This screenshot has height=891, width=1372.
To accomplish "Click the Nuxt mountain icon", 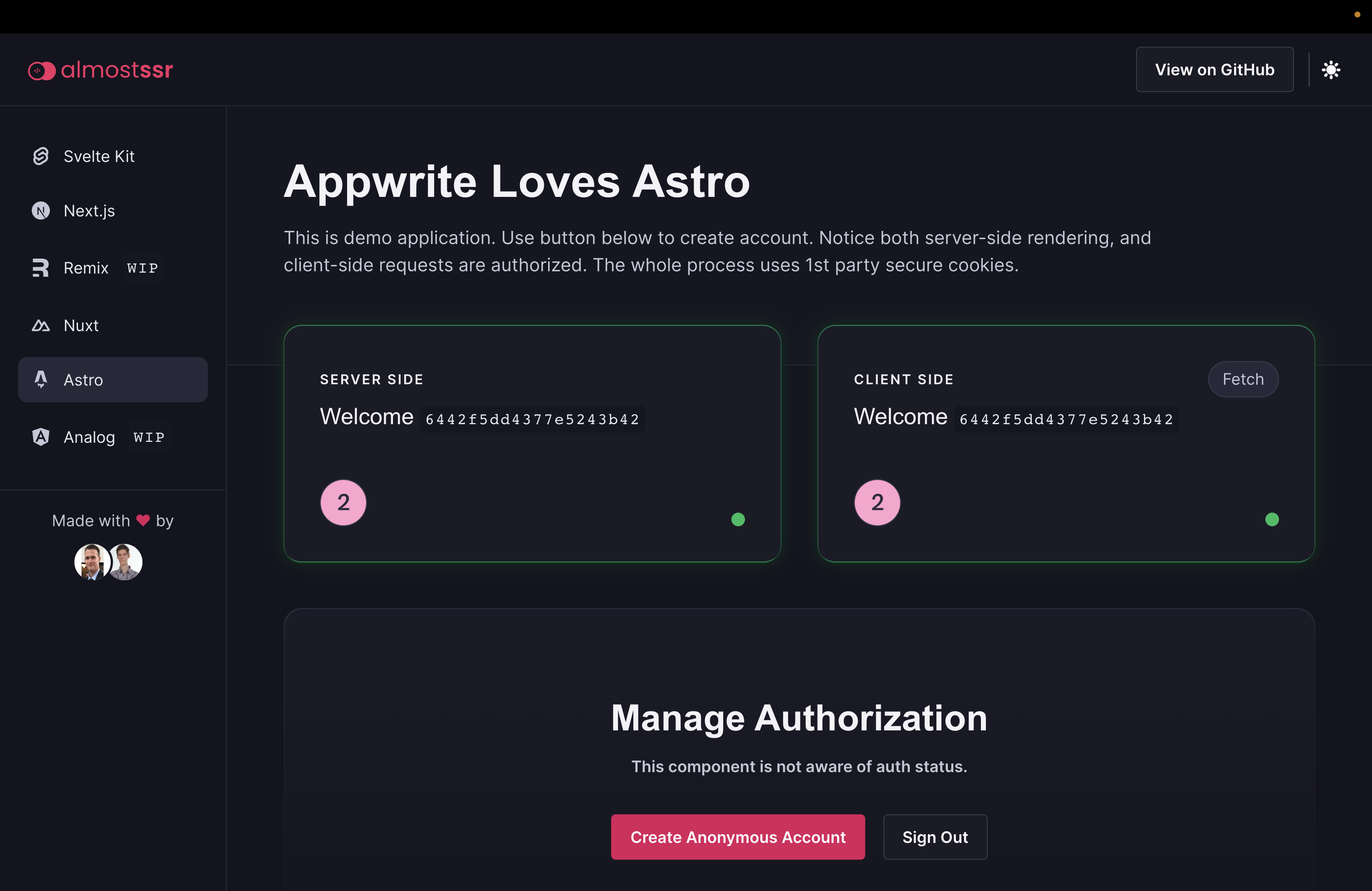I will click(x=40, y=326).
